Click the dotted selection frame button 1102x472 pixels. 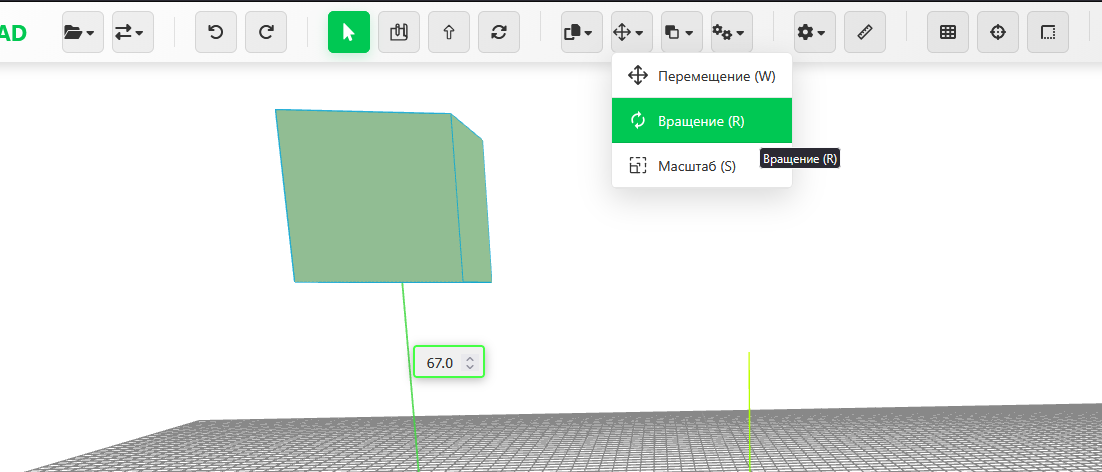(1048, 32)
